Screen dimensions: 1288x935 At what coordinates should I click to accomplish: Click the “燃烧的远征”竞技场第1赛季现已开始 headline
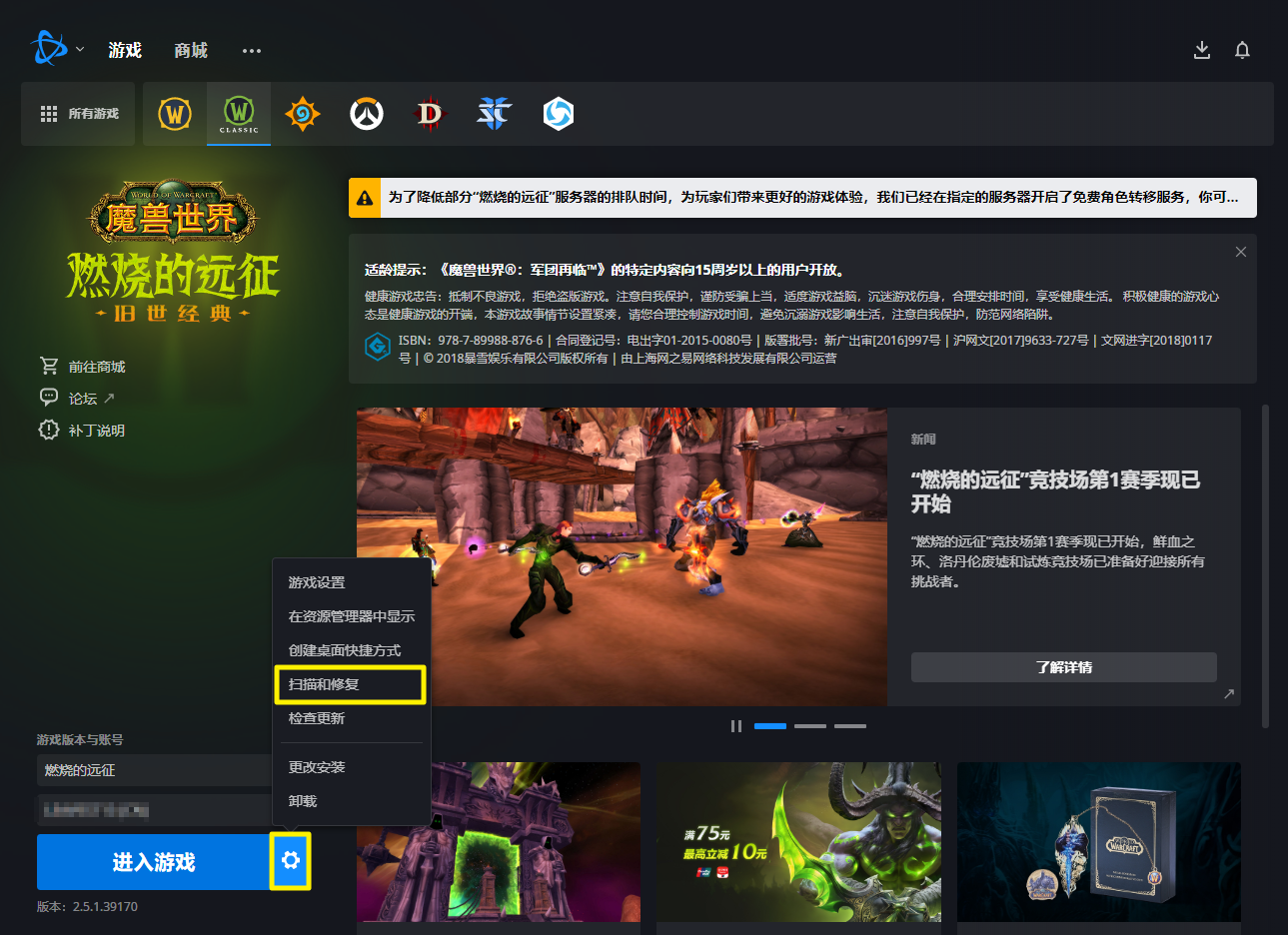[1055, 491]
